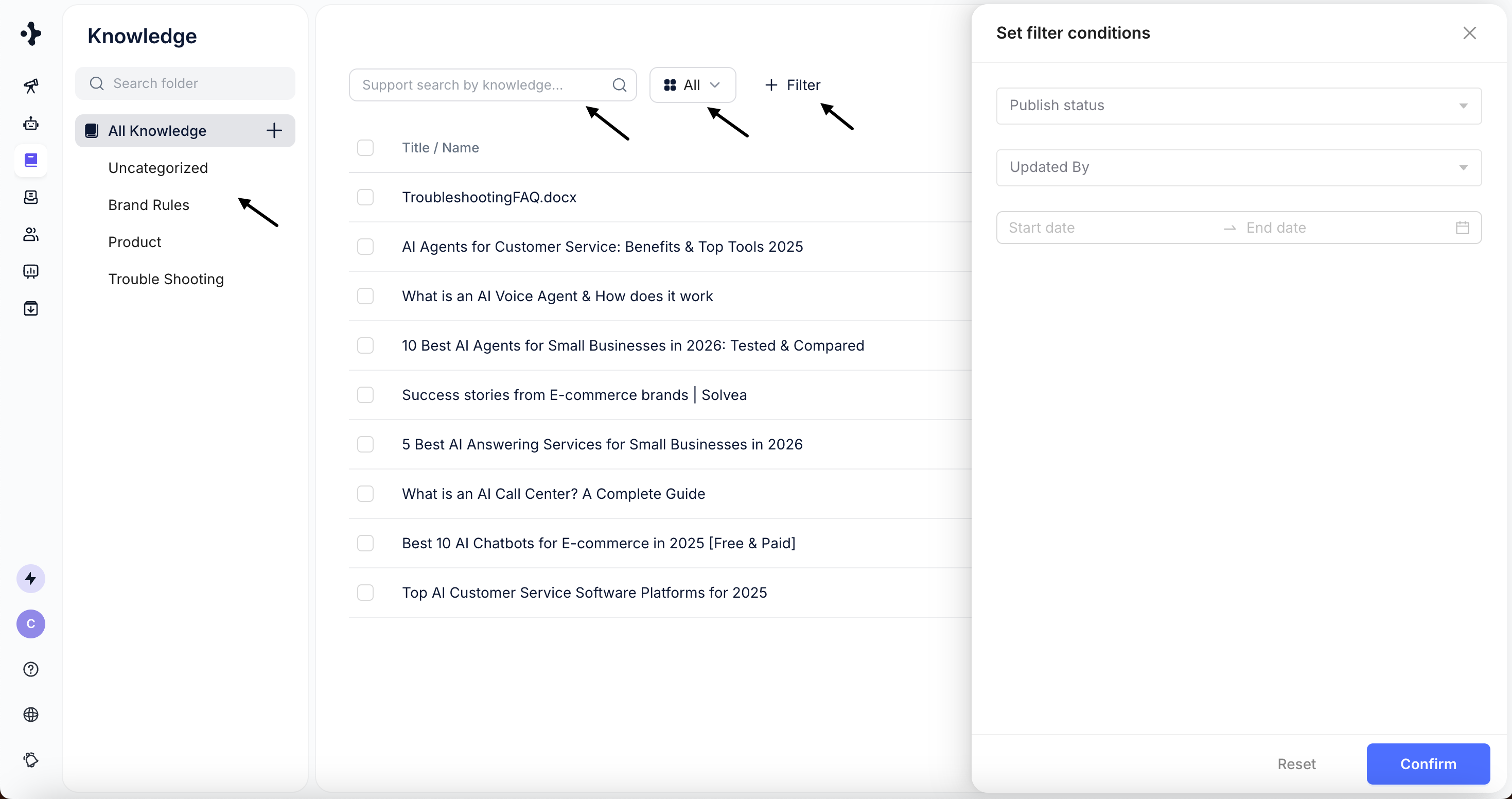Click the globe language icon
This screenshot has width=1512, height=799.
pos(30,715)
